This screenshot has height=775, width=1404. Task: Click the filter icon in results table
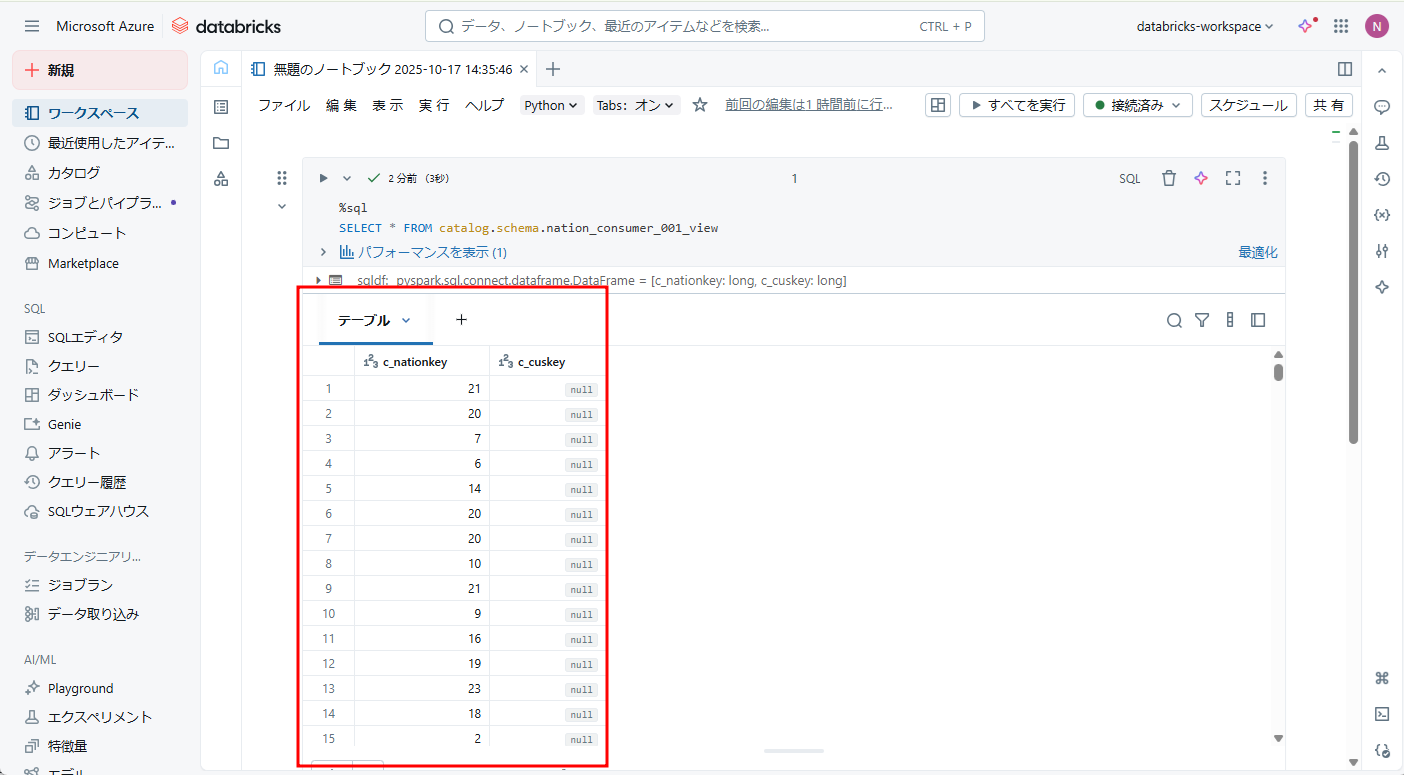1202,320
